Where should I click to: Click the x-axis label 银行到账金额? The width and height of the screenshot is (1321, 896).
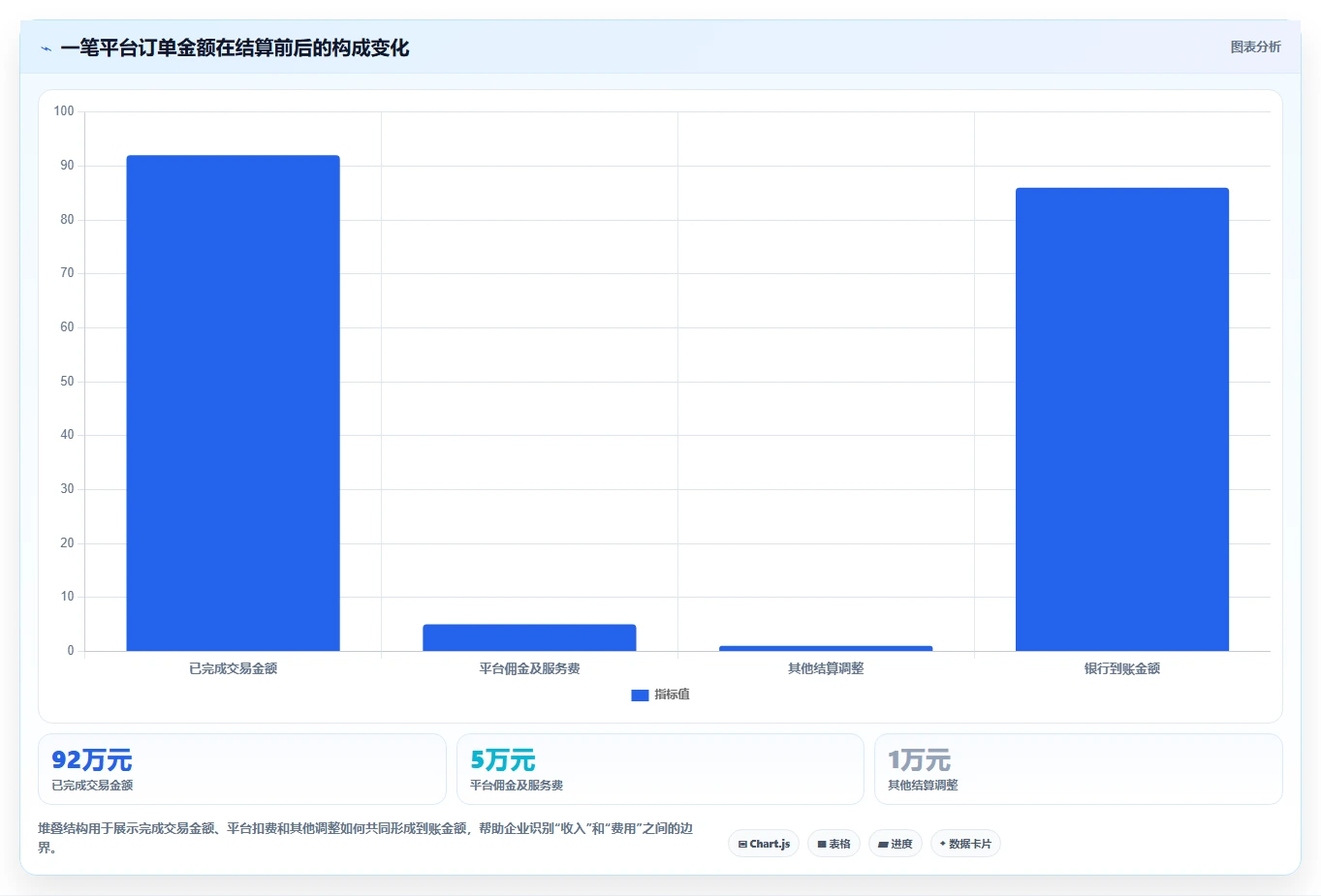[1122, 668]
